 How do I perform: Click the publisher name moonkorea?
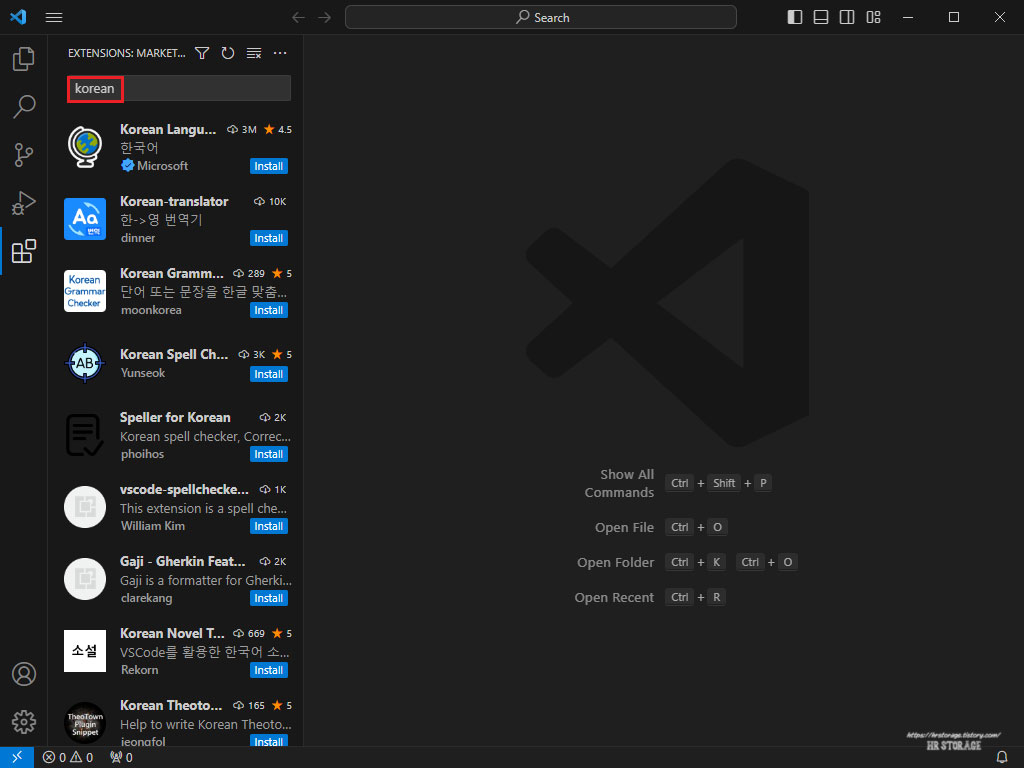point(151,310)
